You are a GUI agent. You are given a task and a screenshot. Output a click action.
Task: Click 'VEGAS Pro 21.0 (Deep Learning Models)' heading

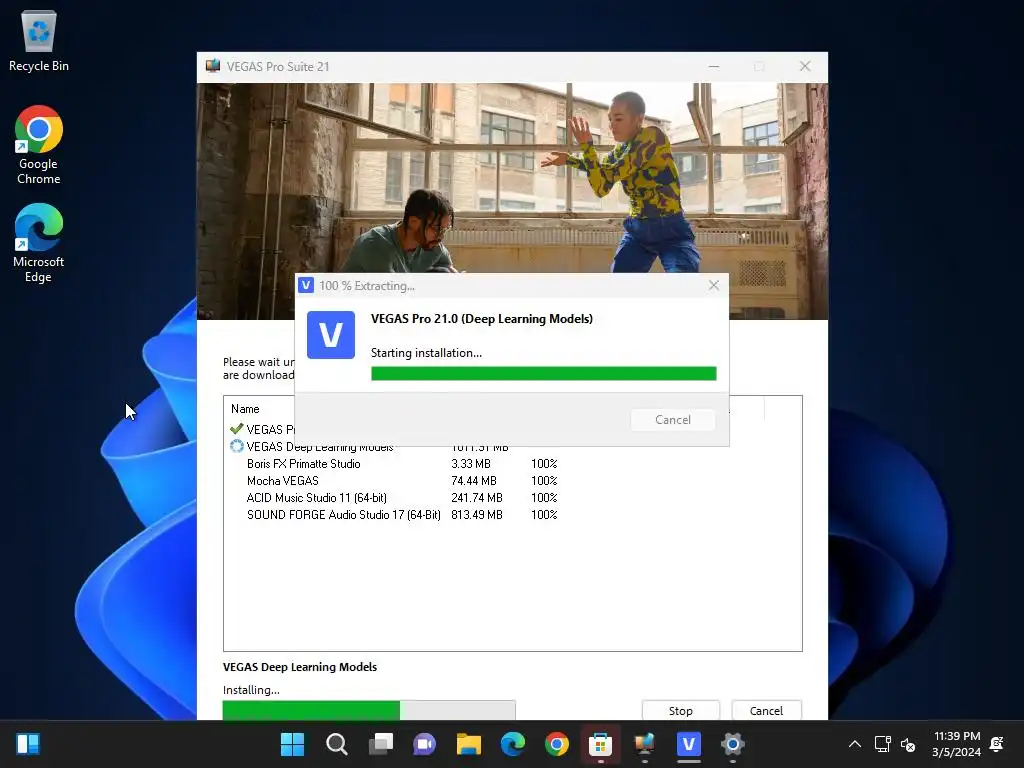pyautogui.click(x=482, y=319)
